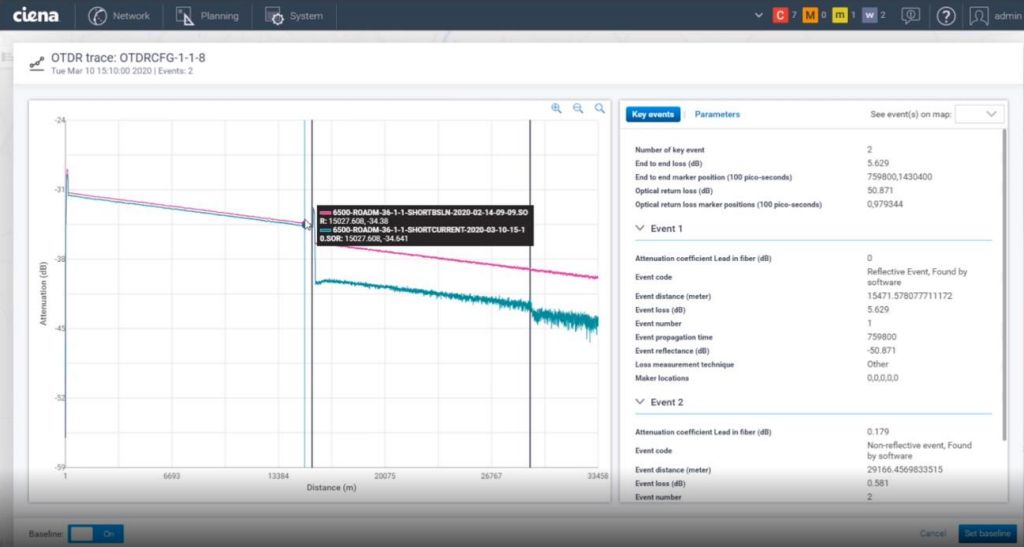
Task: Click the Maker locations value 0,0,0,0,0
Action: (882, 378)
